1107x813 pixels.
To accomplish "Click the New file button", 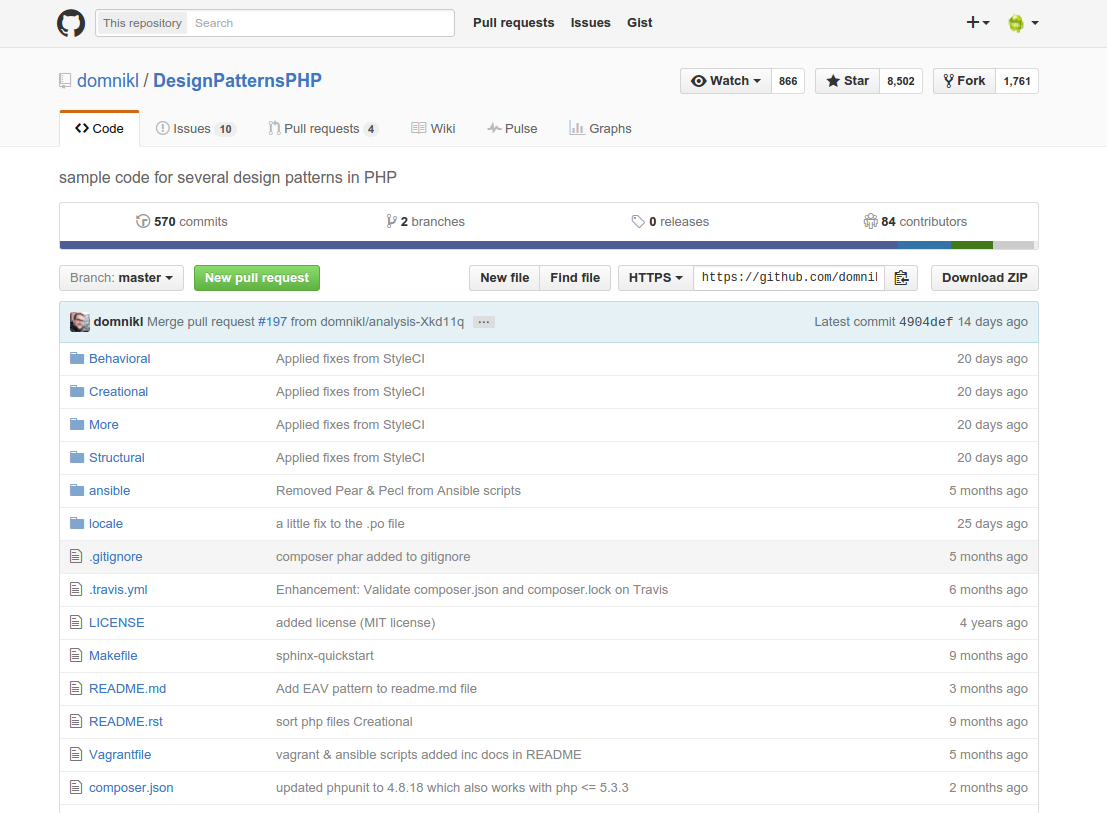I will pyautogui.click(x=505, y=278).
